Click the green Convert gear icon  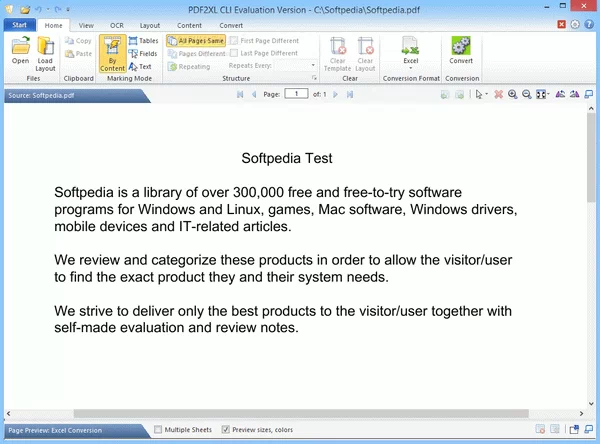461,46
